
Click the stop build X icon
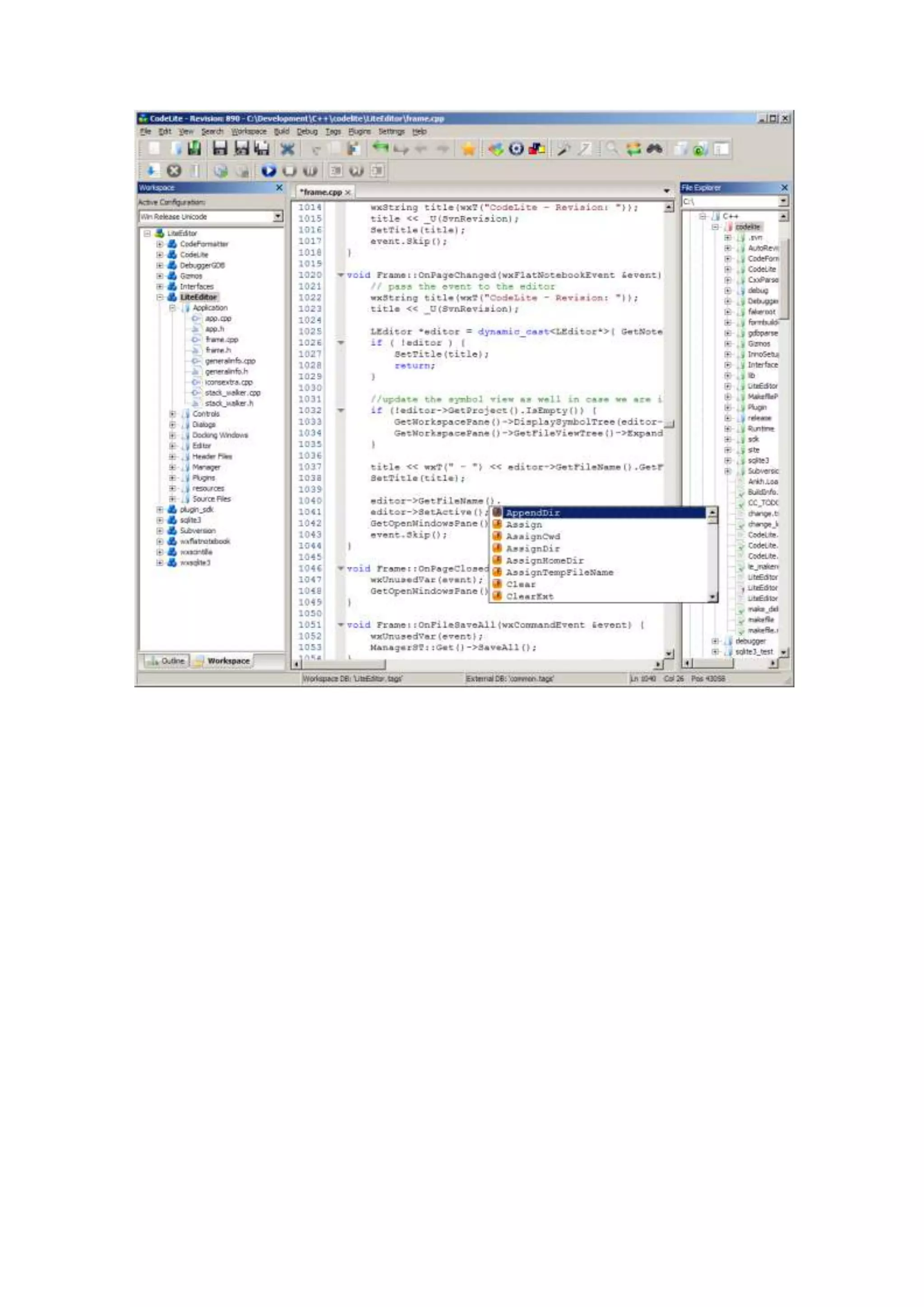point(174,170)
